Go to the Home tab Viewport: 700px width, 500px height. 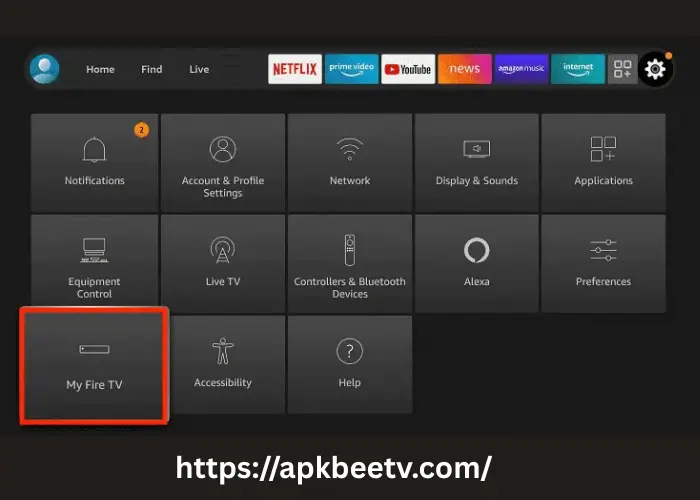click(x=100, y=69)
